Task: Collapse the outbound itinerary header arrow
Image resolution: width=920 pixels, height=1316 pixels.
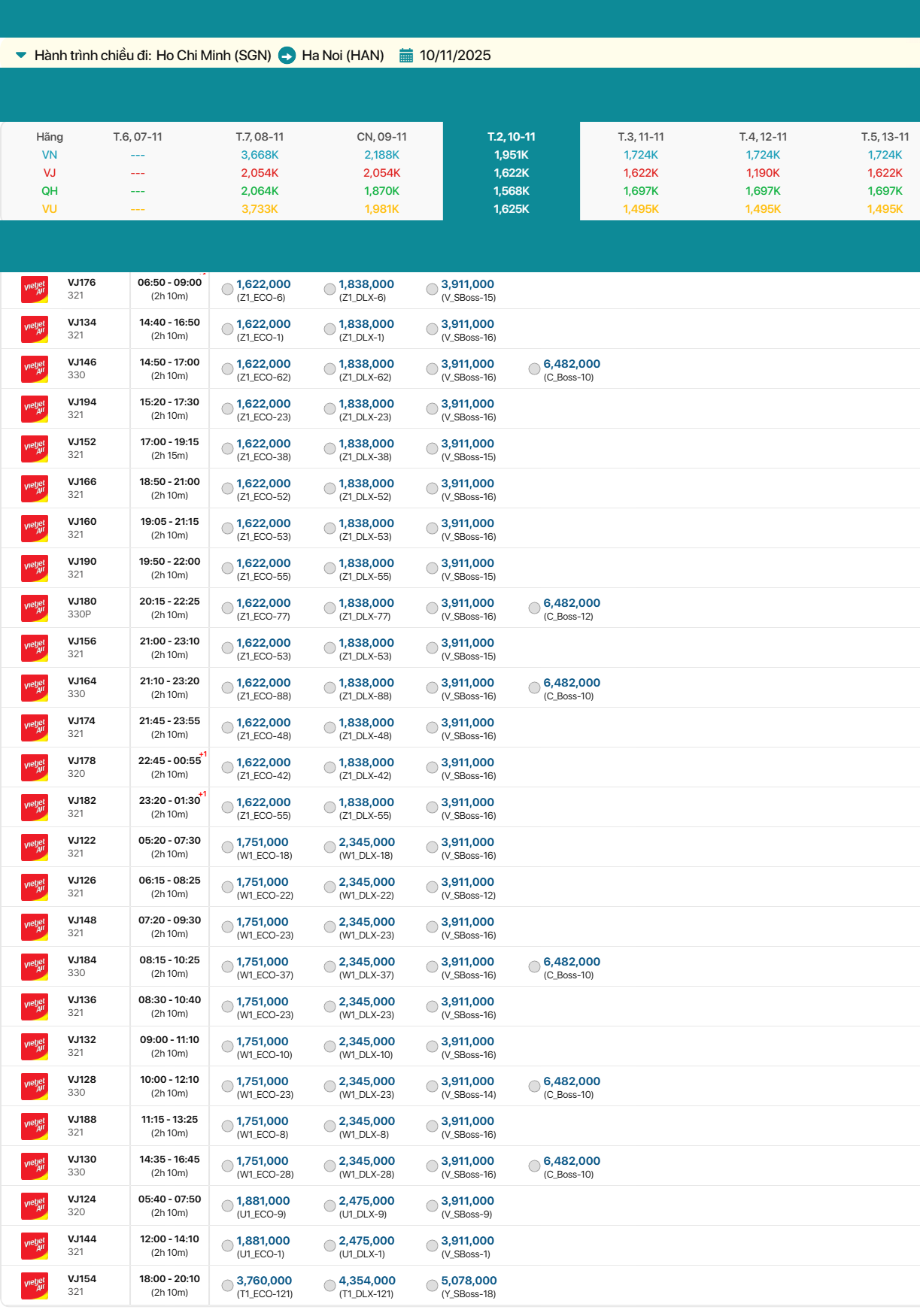Action: (21, 55)
